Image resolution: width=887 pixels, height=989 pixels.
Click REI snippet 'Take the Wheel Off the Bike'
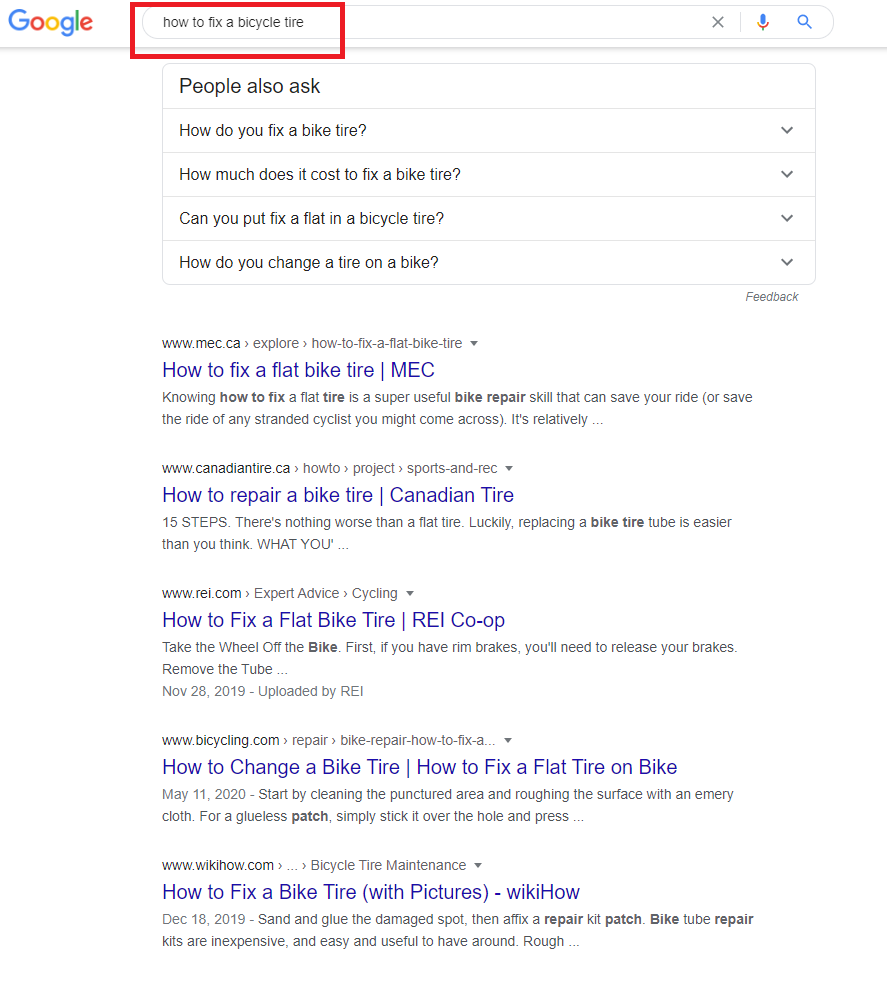pos(450,658)
